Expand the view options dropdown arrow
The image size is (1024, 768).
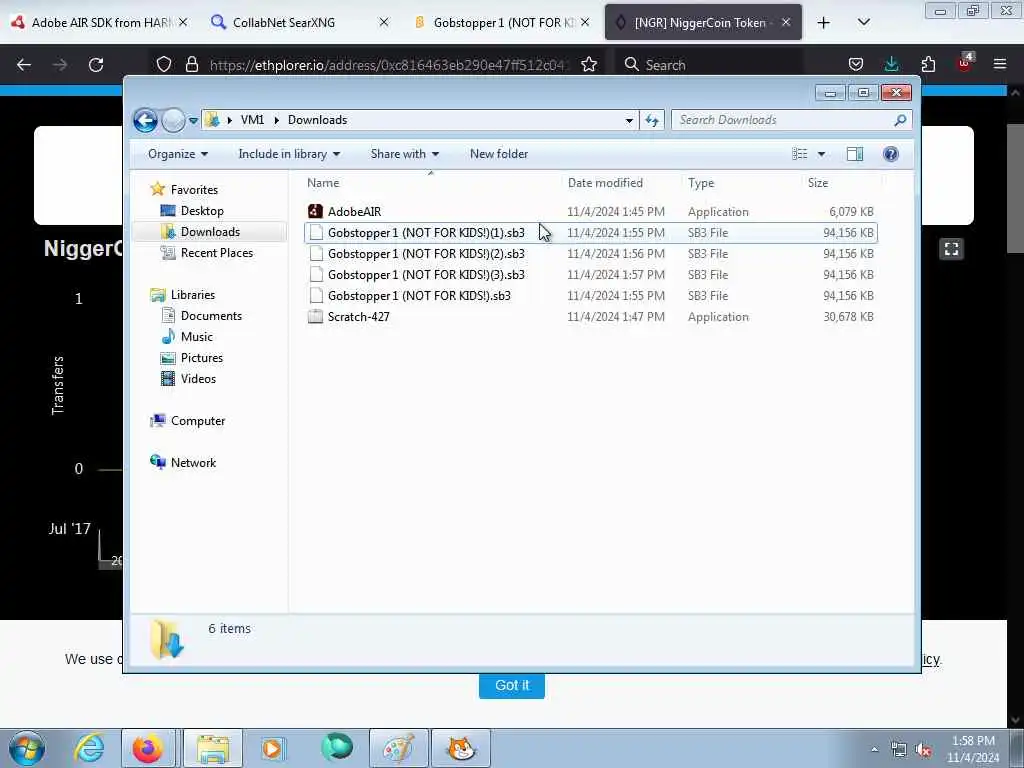click(x=822, y=154)
